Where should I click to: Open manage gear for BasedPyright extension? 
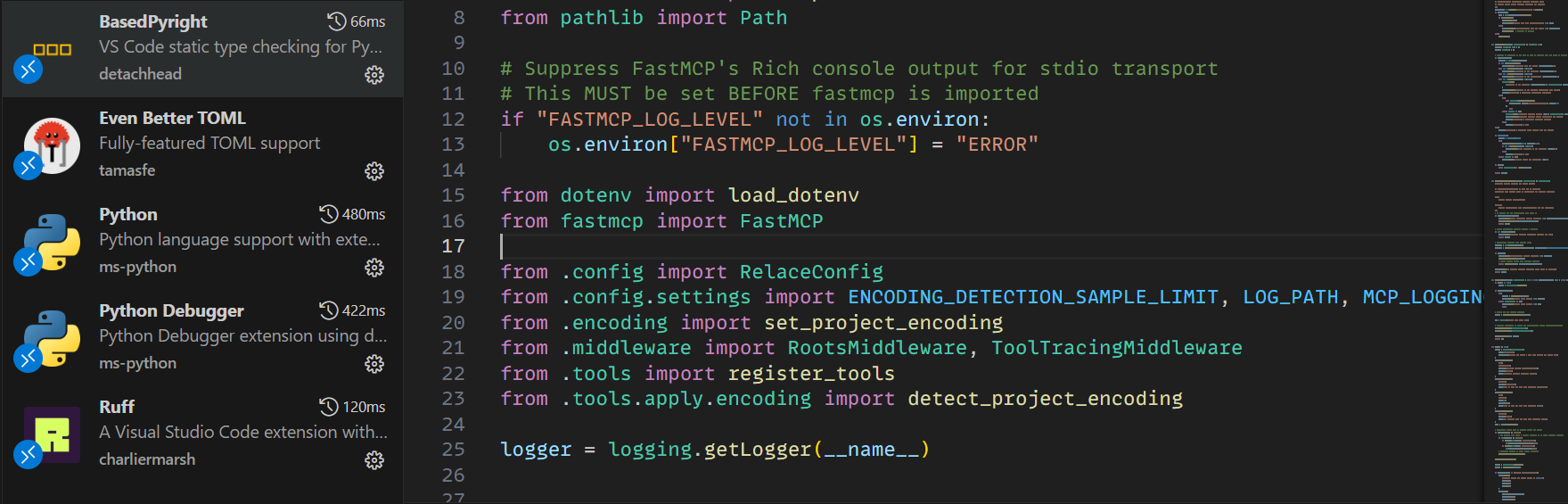[x=374, y=75]
